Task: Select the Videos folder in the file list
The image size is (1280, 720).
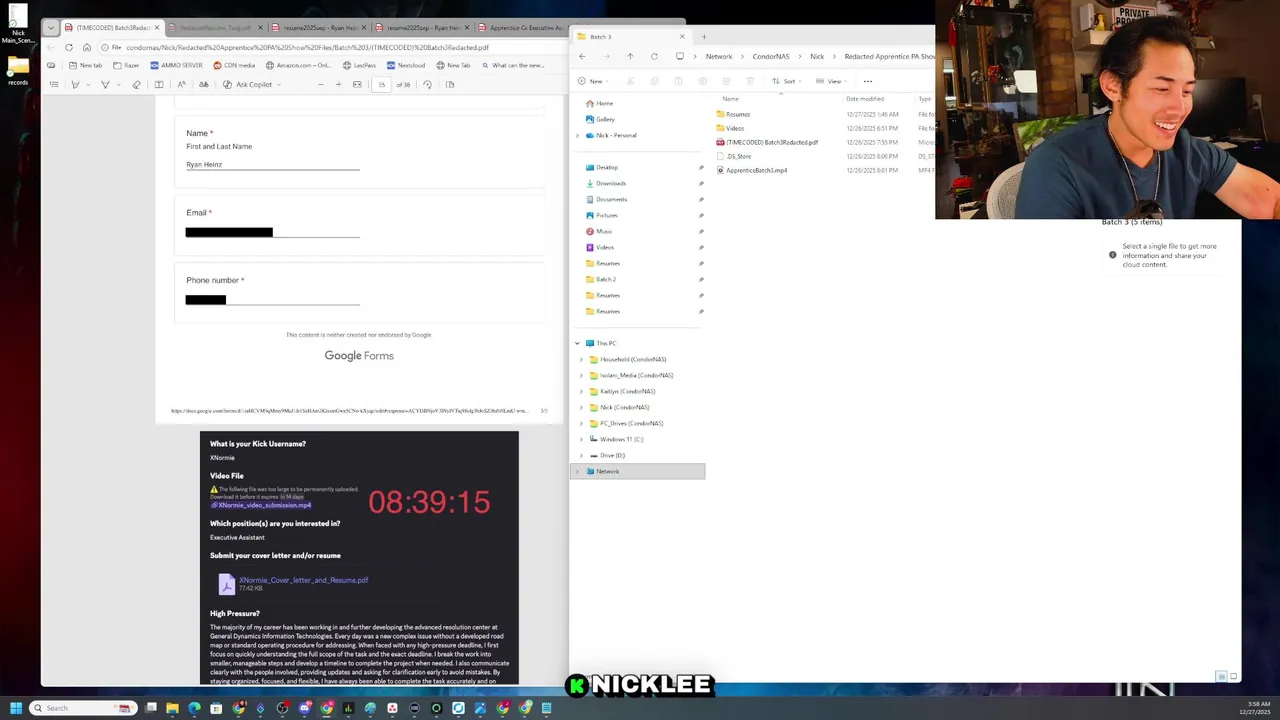Action: pyautogui.click(x=735, y=128)
